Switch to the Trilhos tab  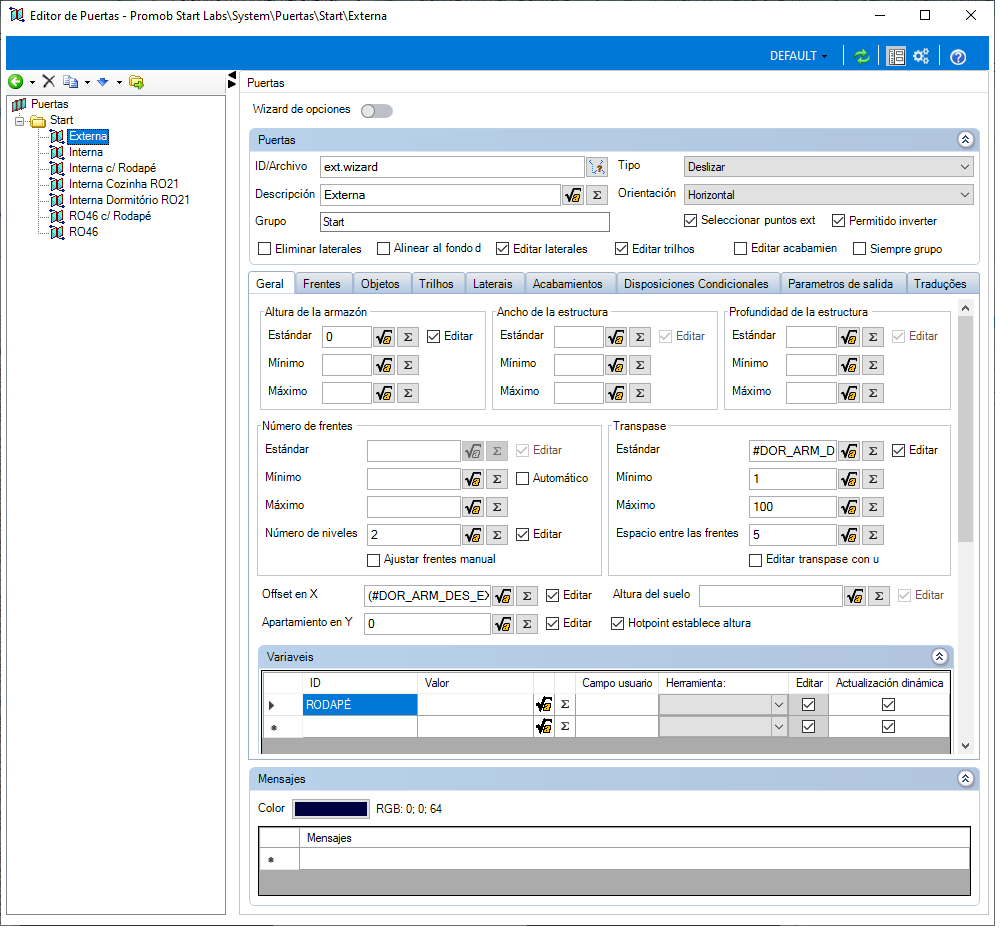pyautogui.click(x=436, y=284)
